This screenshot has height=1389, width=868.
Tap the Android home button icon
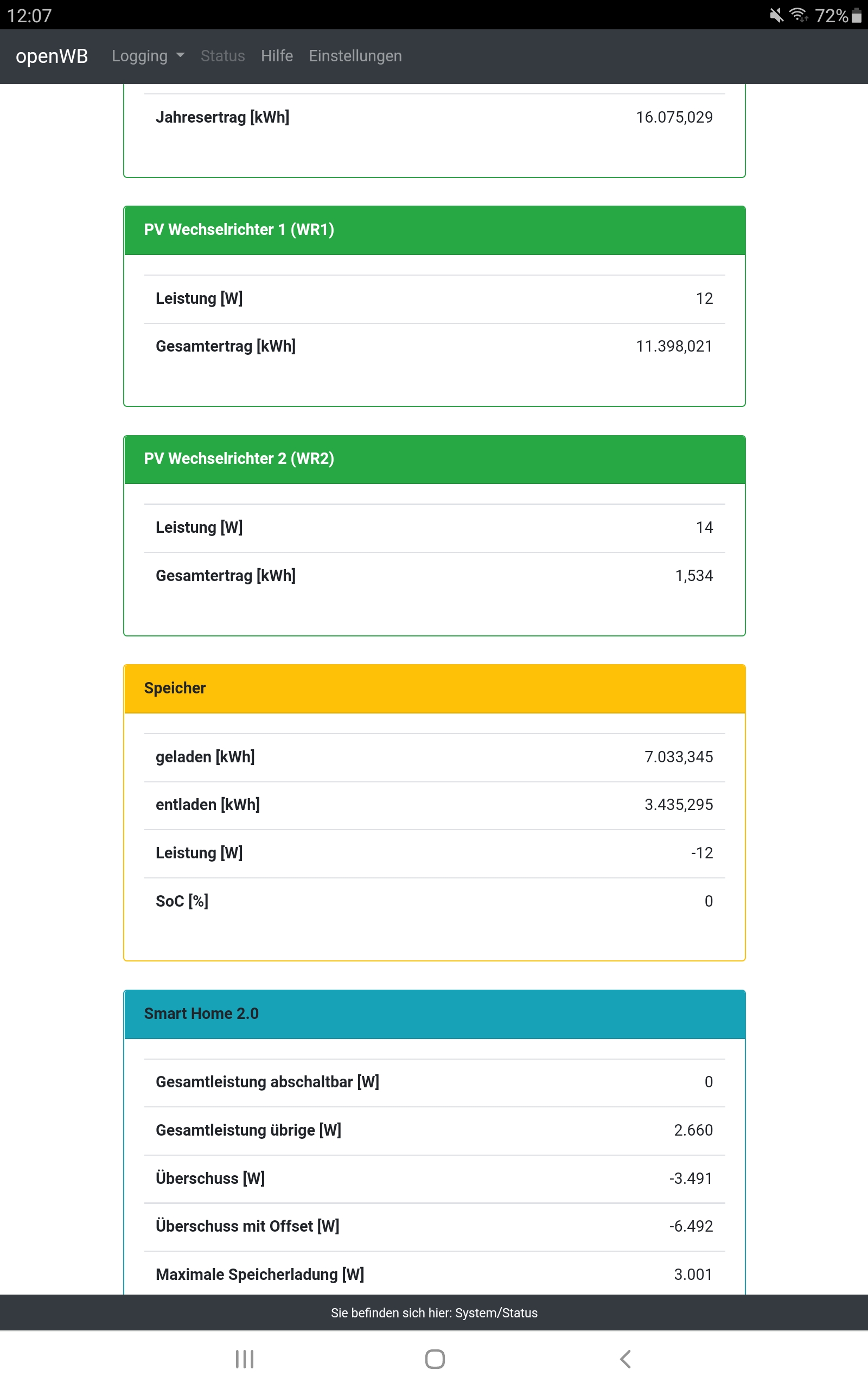[435, 1359]
